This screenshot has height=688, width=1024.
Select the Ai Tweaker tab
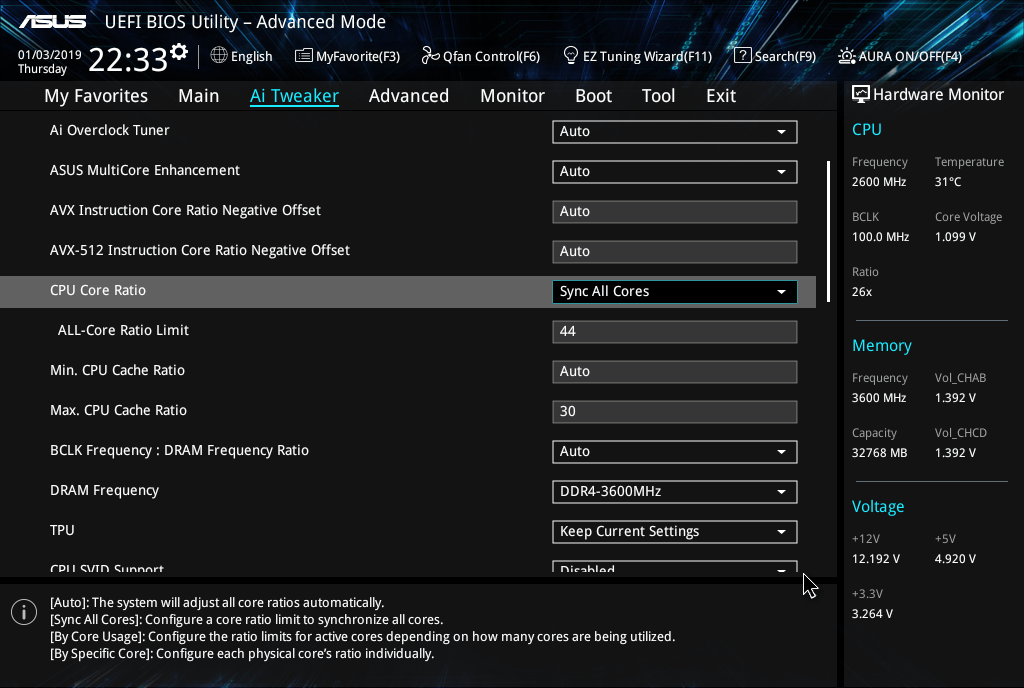[x=294, y=96]
